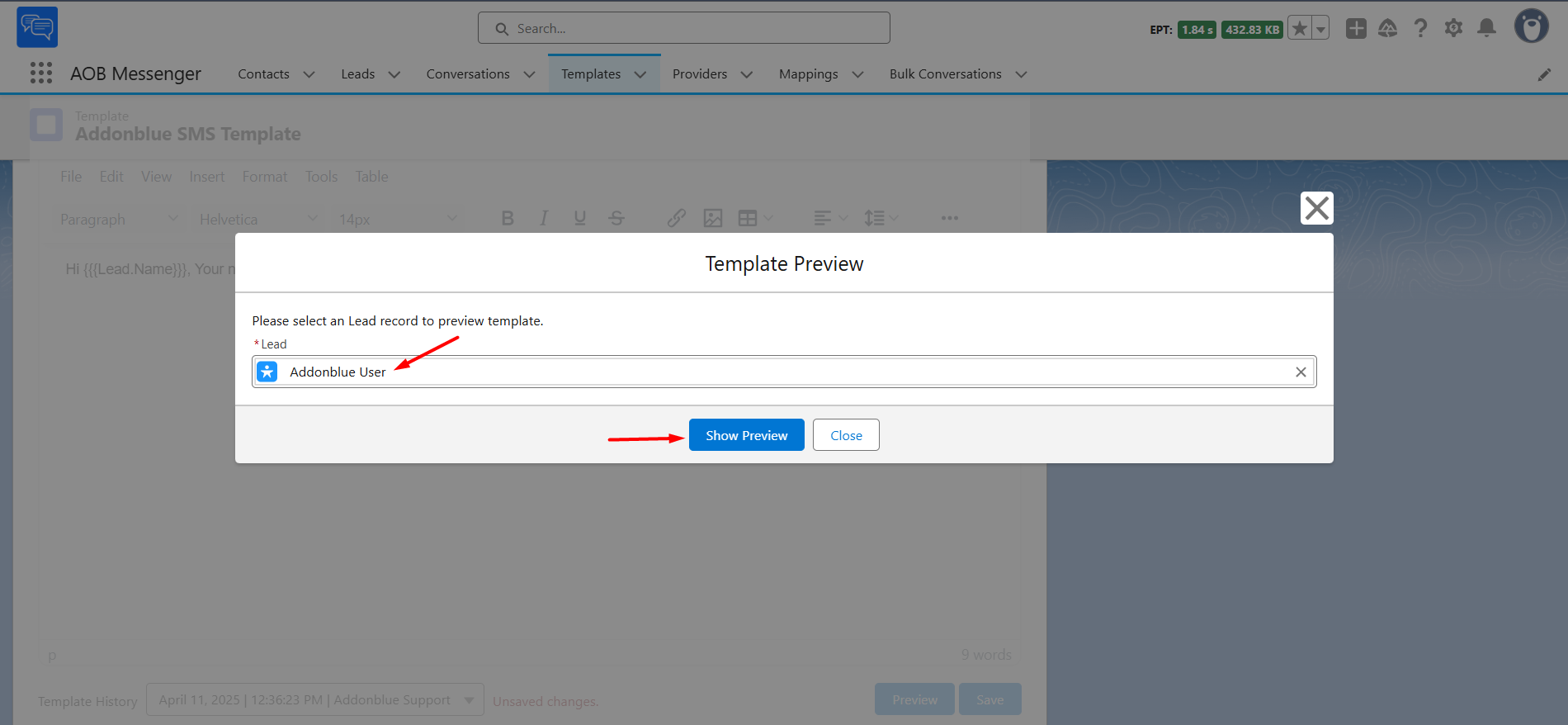Open the text alignment toolbar button
The height and width of the screenshot is (725, 1568).
pos(830,218)
